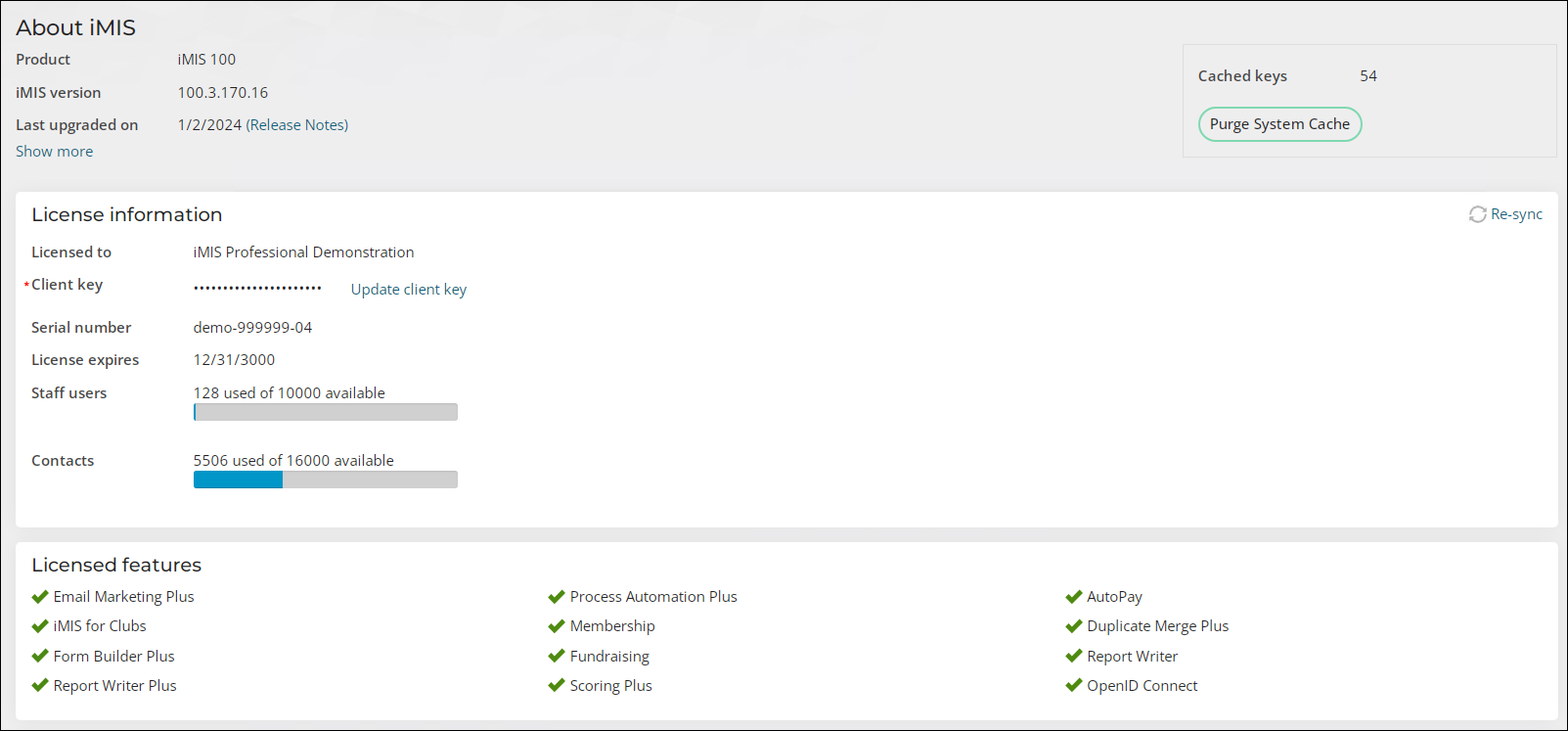The height and width of the screenshot is (731, 1568).
Task: Click the Process Automation Plus checkmark icon
Action: [557, 597]
